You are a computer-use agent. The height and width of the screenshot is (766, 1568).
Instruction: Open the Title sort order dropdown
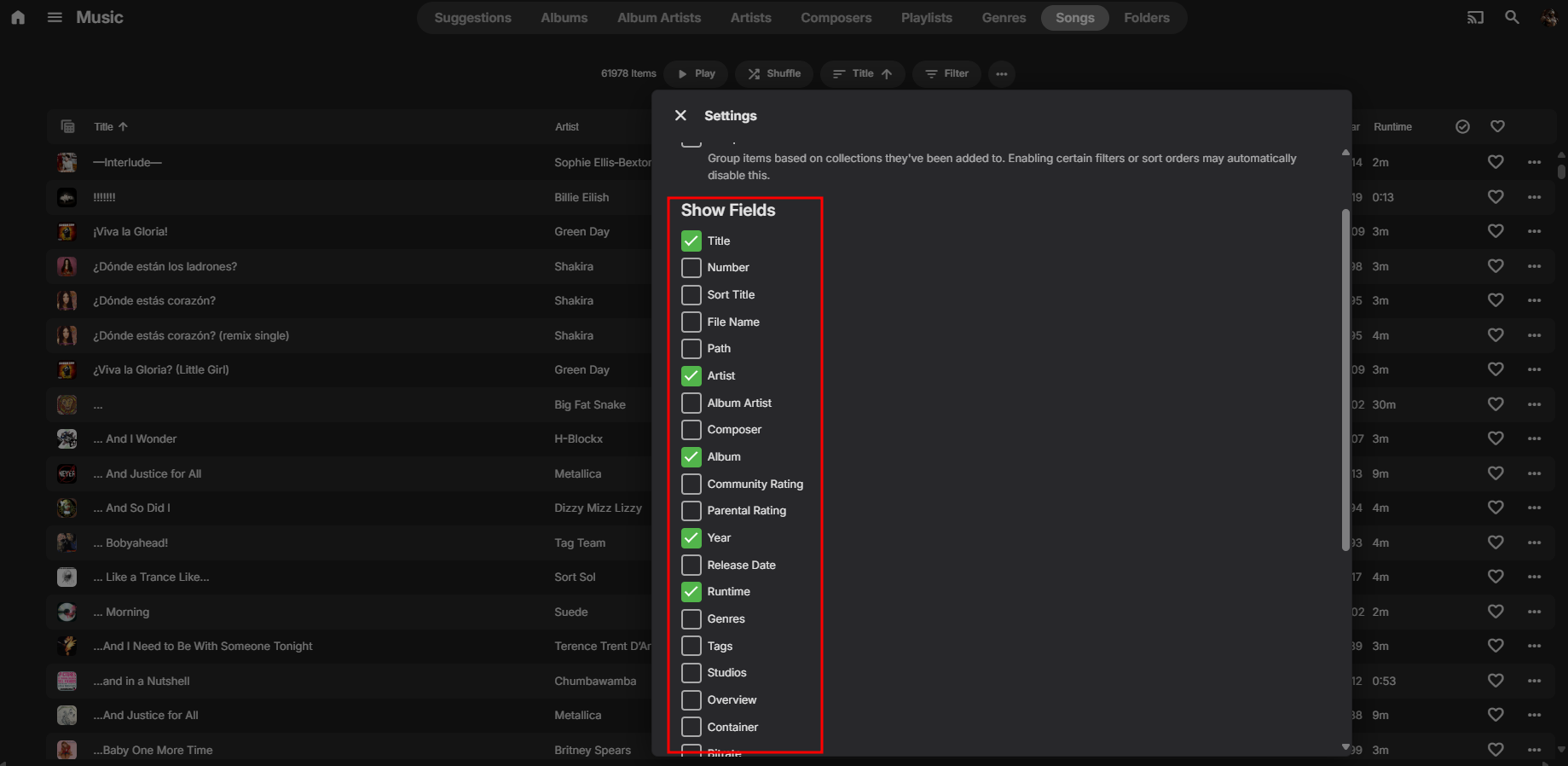(x=862, y=73)
